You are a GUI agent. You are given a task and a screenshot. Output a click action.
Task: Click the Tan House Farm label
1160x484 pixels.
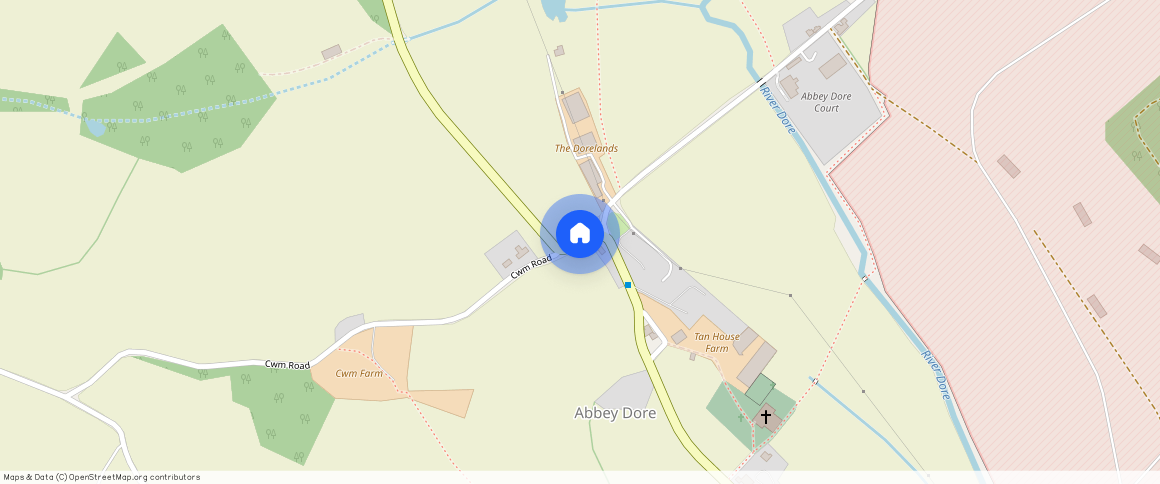[717, 342]
